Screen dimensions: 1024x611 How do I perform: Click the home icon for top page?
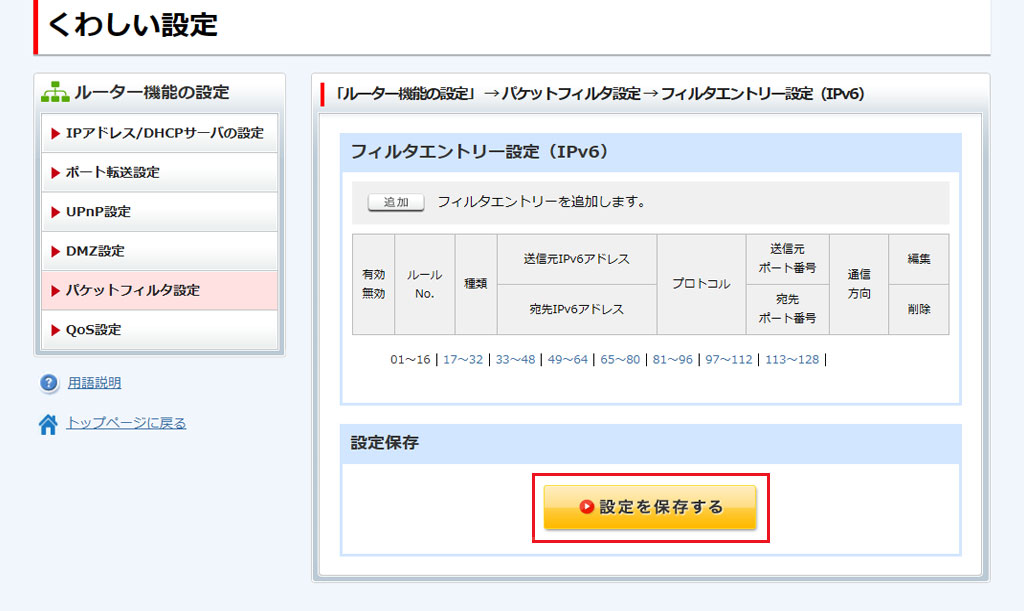click(48, 424)
